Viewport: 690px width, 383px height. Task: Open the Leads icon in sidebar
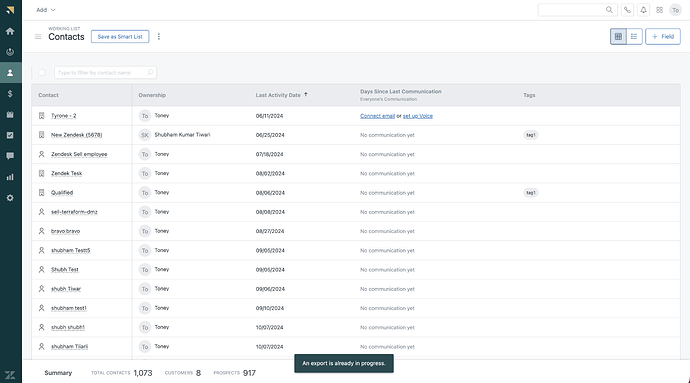(x=10, y=52)
